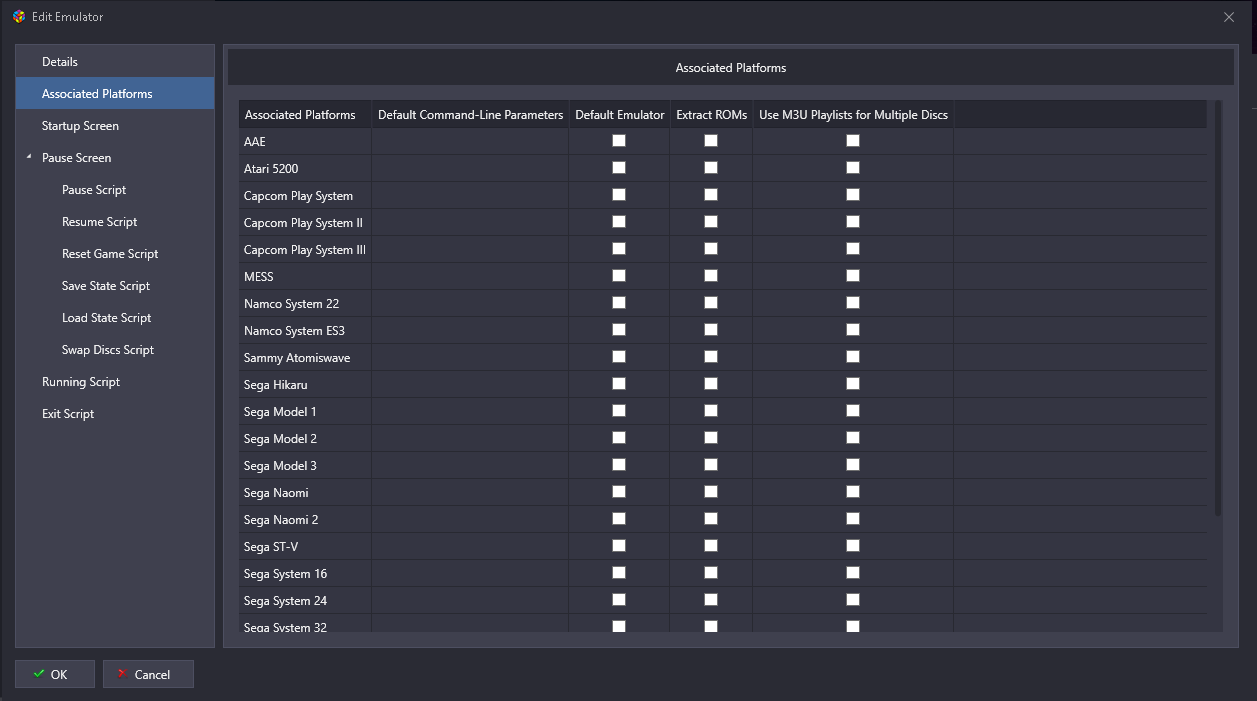Click the Default Emulator column header

(x=620, y=115)
